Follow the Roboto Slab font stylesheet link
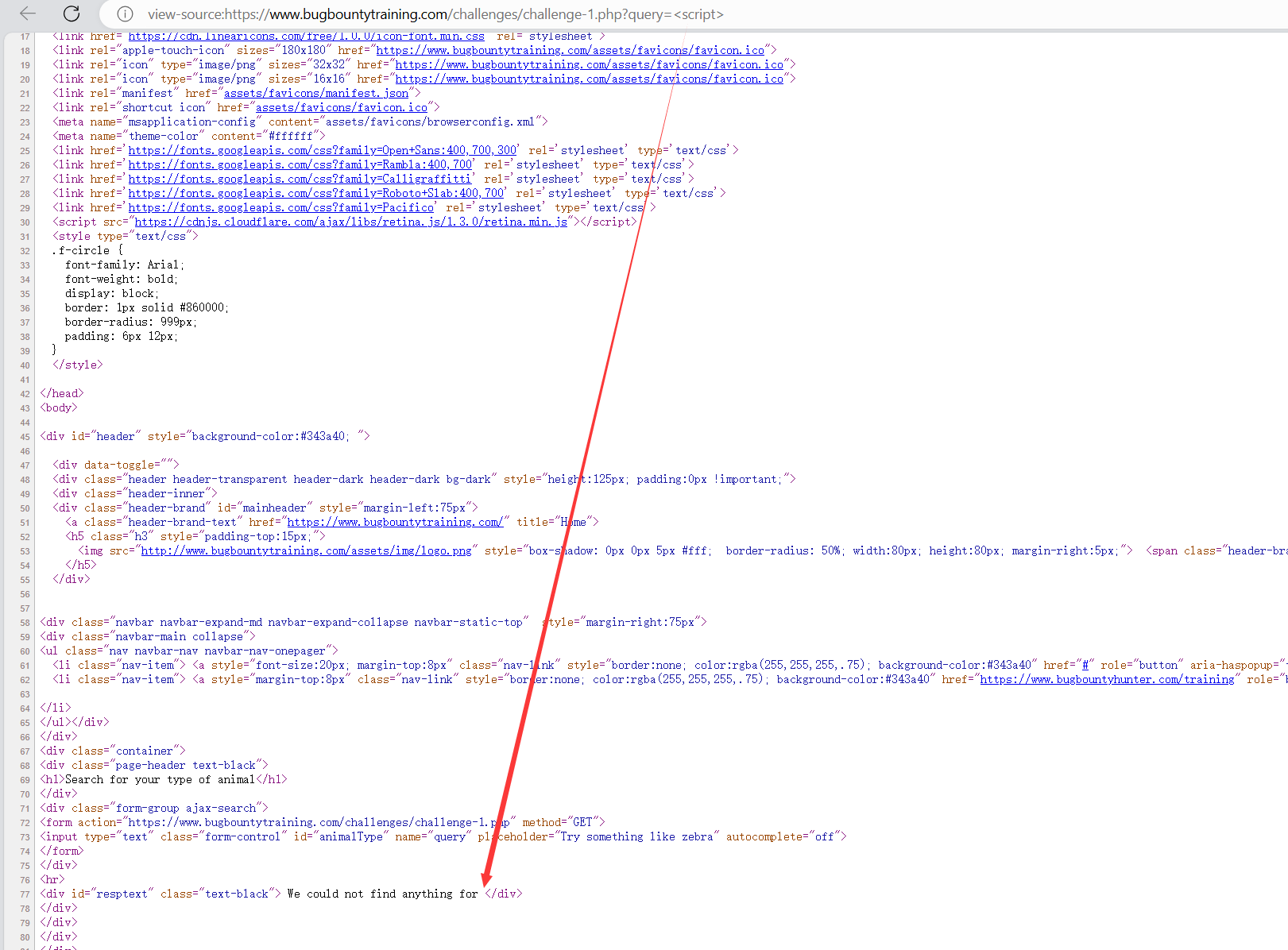Viewport: 1288px width, 950px height. [x=315, y=193]
